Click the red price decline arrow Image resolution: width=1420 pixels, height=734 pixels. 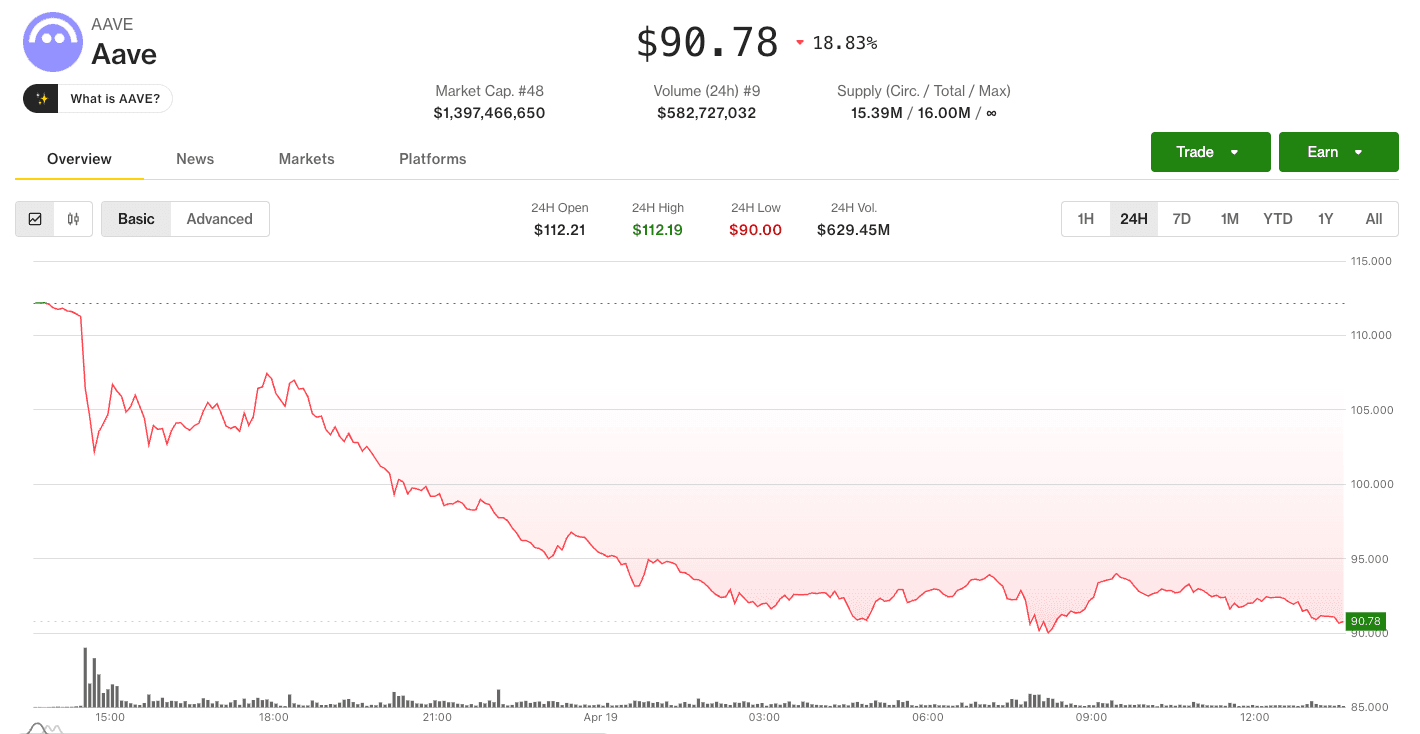pyautogui.click(x=799, y=42)
